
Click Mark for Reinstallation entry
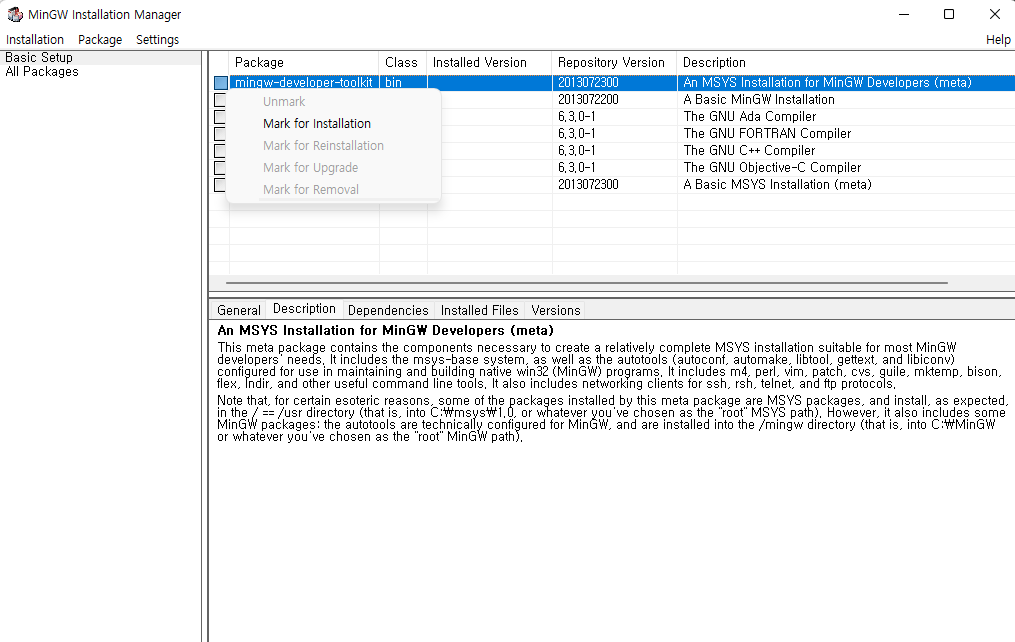click(x=323, y=146)
